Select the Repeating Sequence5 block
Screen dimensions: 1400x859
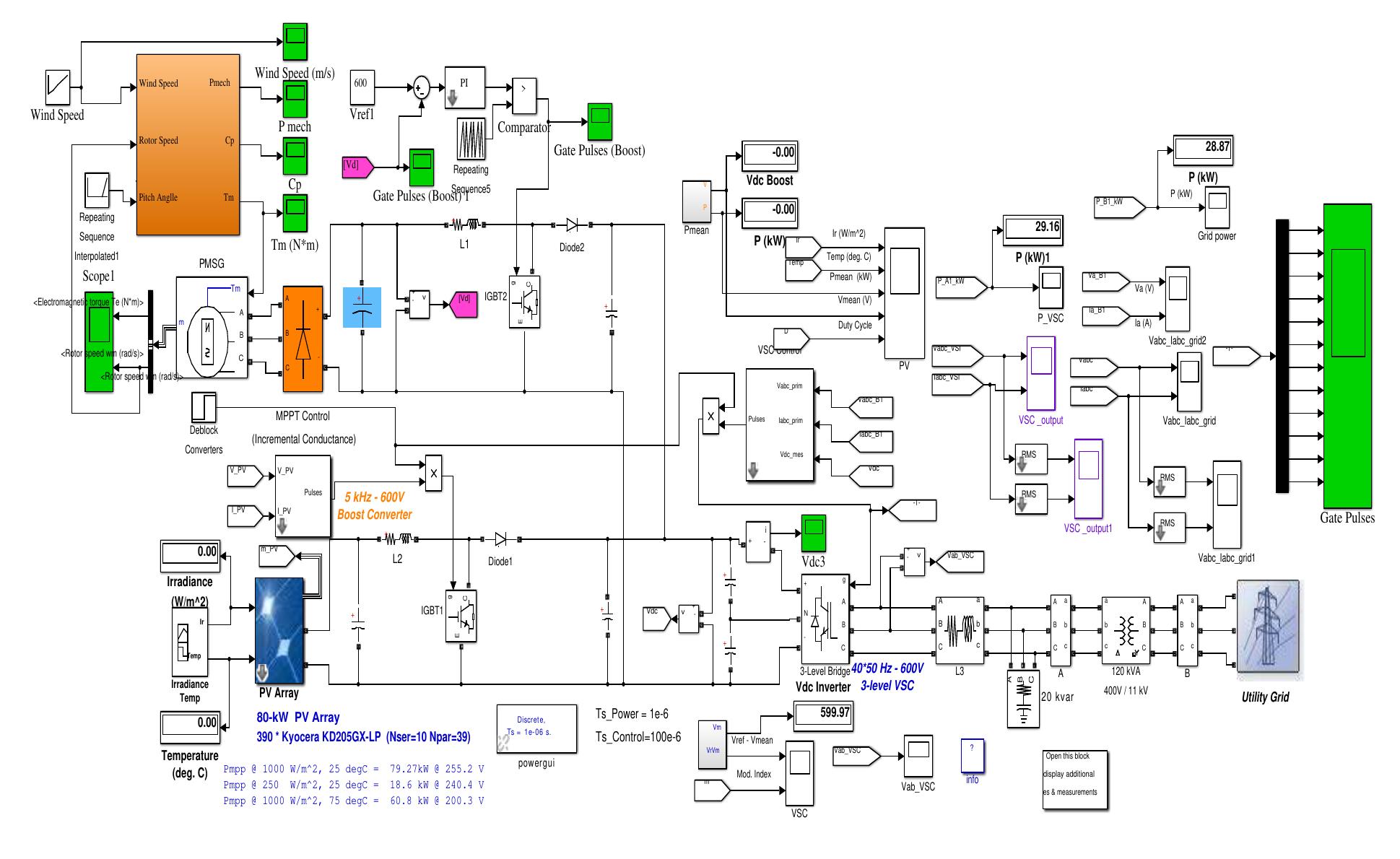coord(471,138)
